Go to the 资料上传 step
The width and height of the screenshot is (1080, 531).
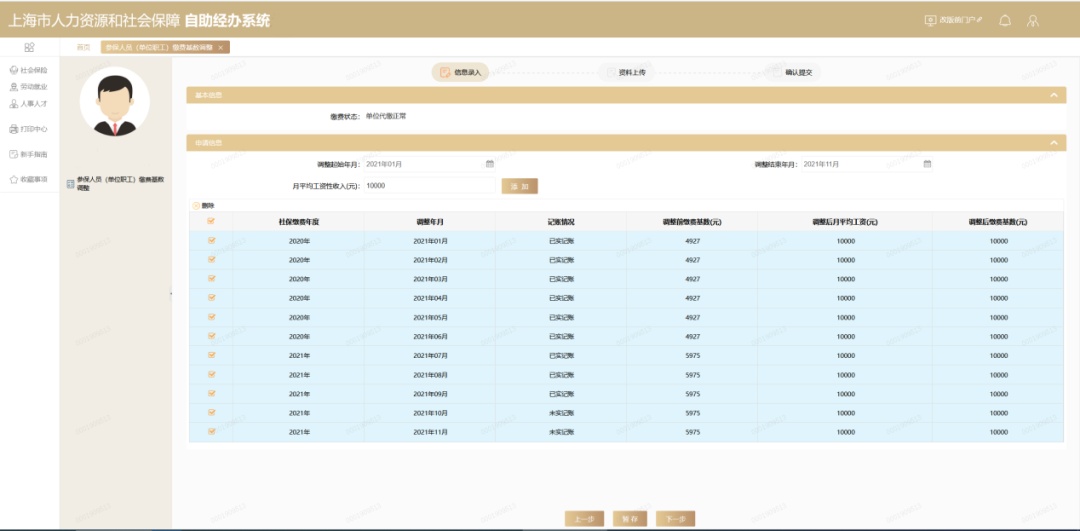(625, 72)
